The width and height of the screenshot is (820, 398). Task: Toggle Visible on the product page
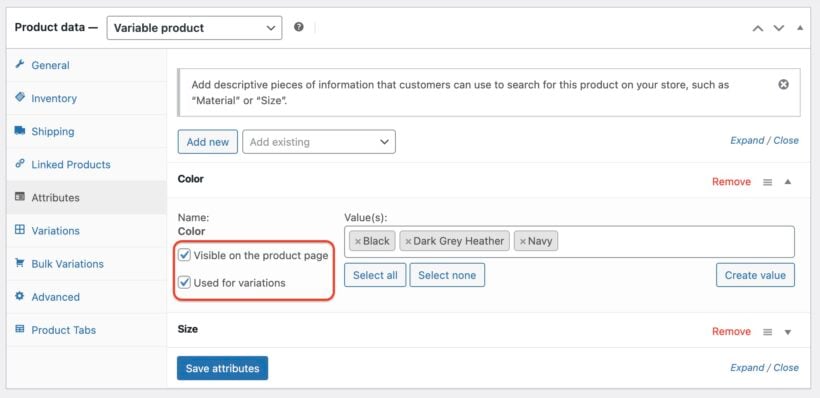click(x=184, y=255)
